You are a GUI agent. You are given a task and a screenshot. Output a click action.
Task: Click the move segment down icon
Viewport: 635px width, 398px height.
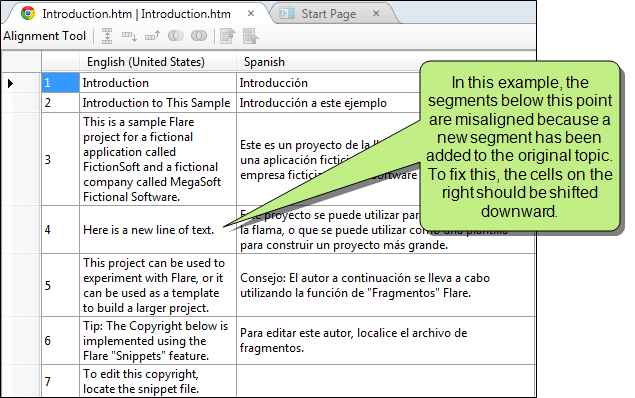(x=129, y=36)
